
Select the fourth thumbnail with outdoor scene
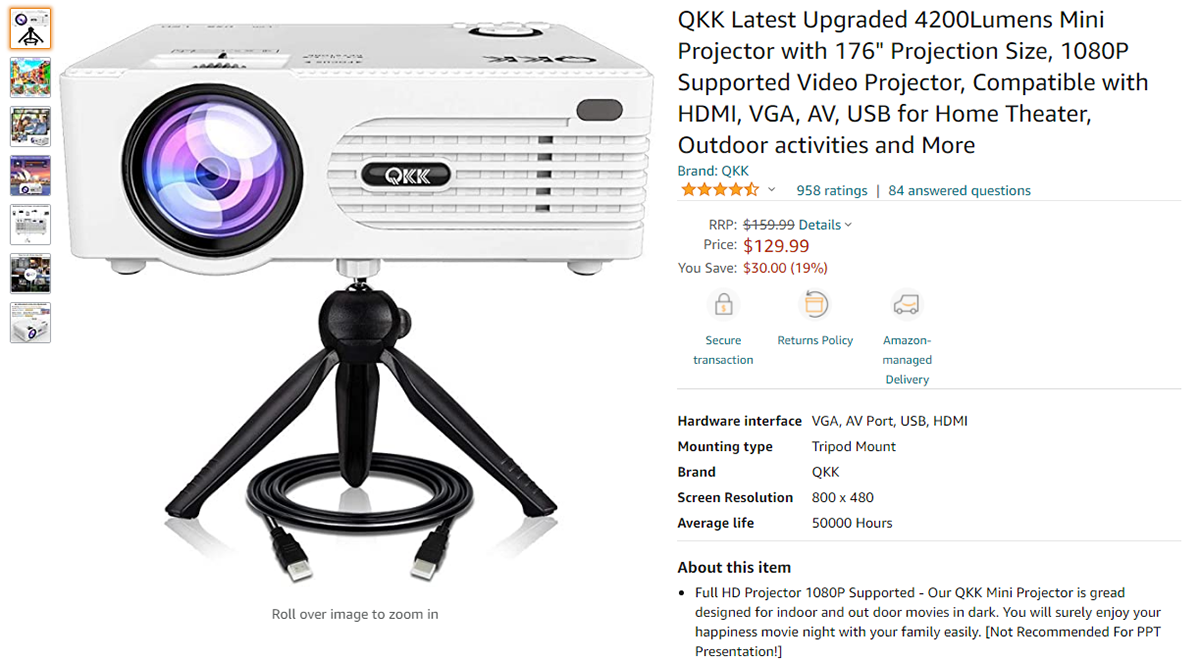(x=30, y=176)
